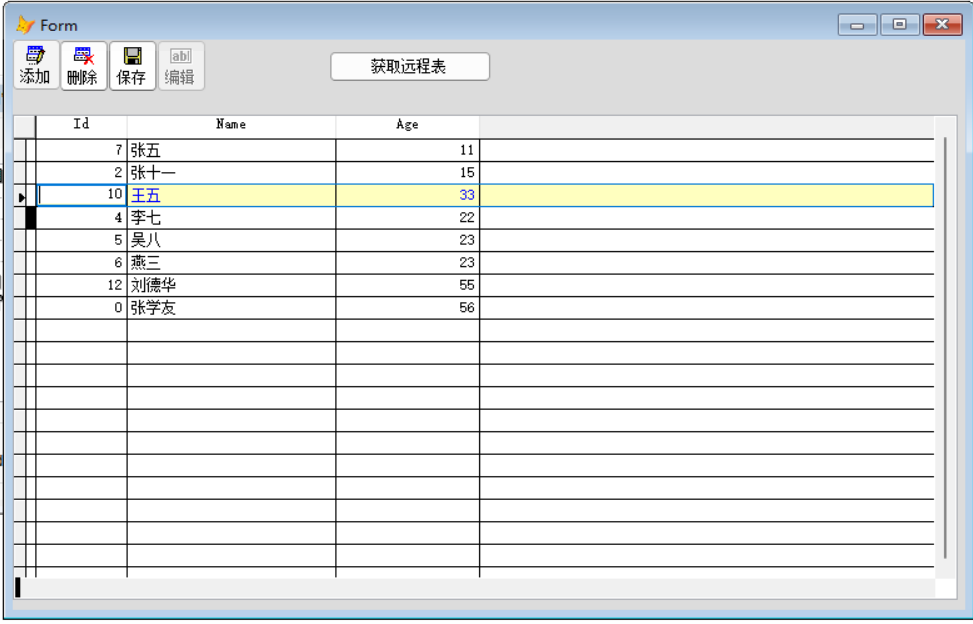973x624 pixels.
Task: Click the Form window fox icon
Action: click(25, 25)
